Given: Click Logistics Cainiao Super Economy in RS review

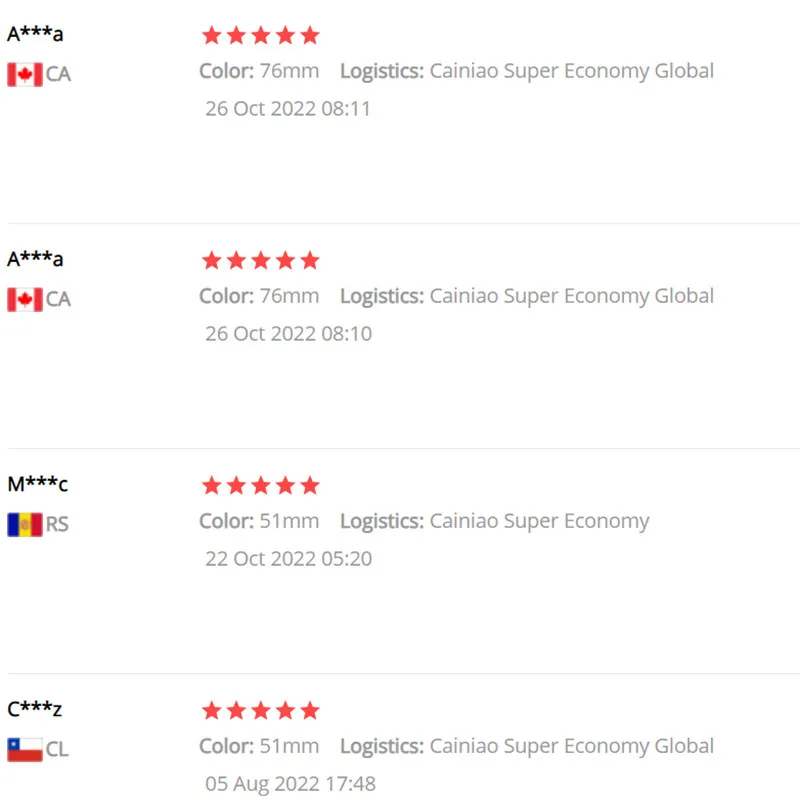Looking at the screenshot, I should click(495, 521).
